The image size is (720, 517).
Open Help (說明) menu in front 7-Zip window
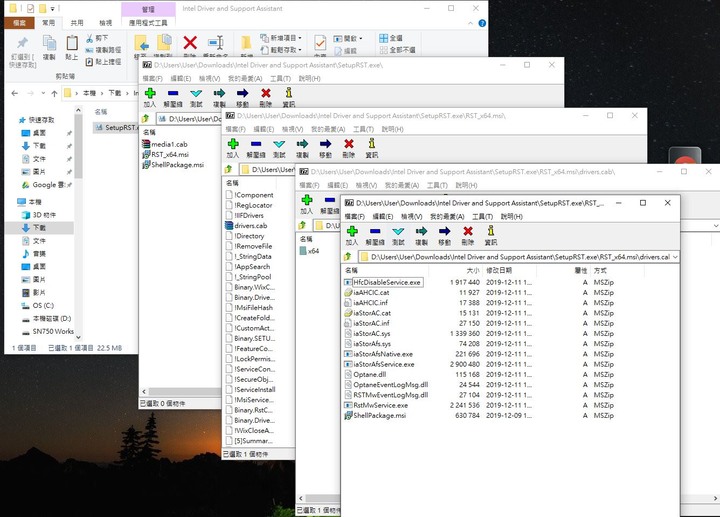pyautogui.click(x=511, y=216)
